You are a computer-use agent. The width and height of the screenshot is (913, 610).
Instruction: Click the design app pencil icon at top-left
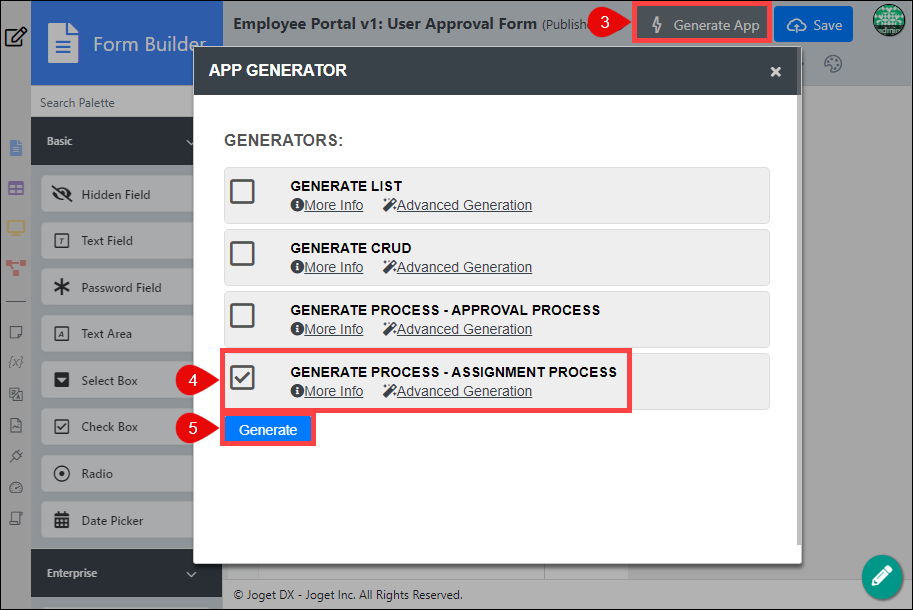point(15,37)
